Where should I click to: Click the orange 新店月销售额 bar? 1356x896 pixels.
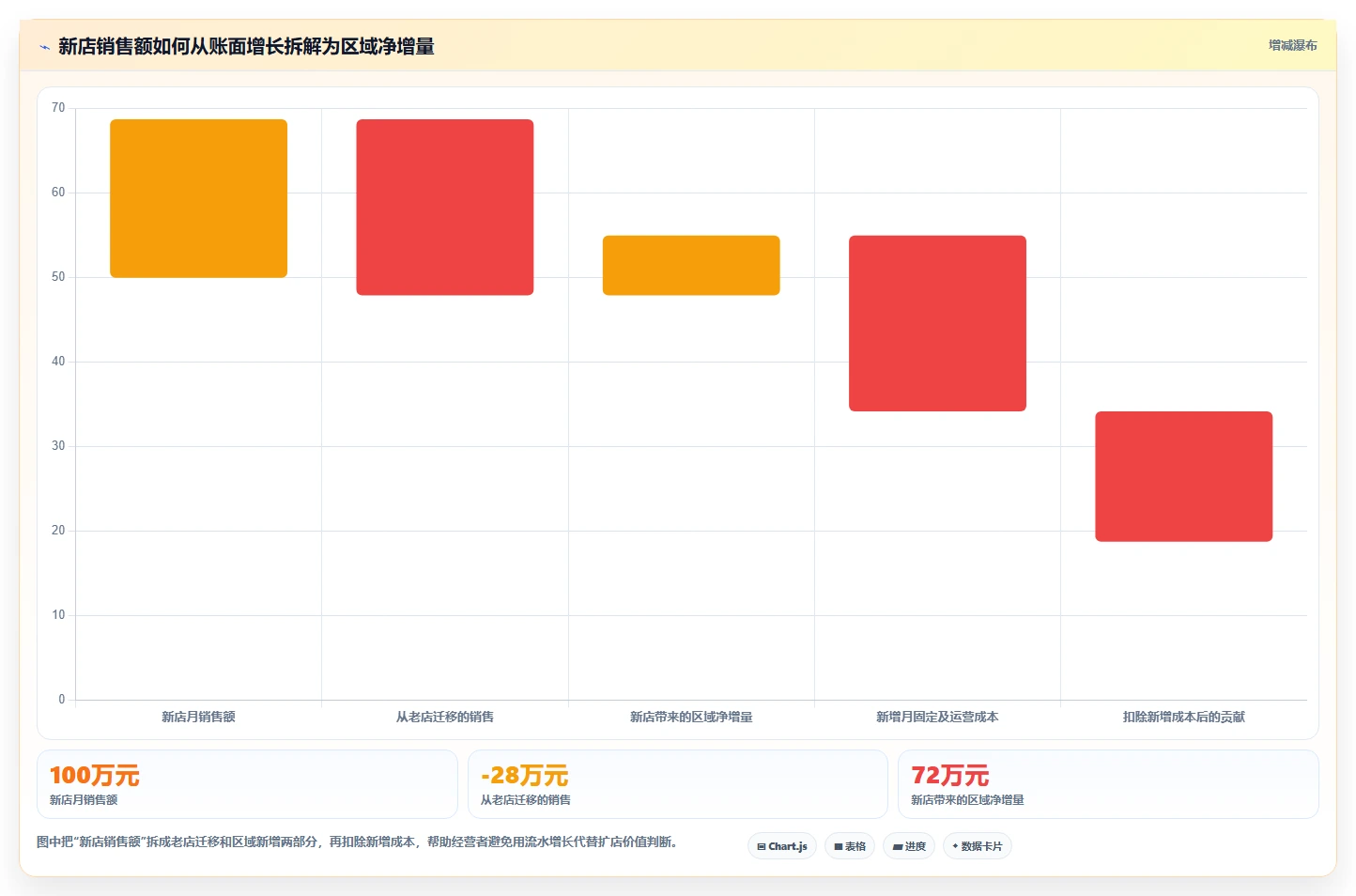coord(198,198)
